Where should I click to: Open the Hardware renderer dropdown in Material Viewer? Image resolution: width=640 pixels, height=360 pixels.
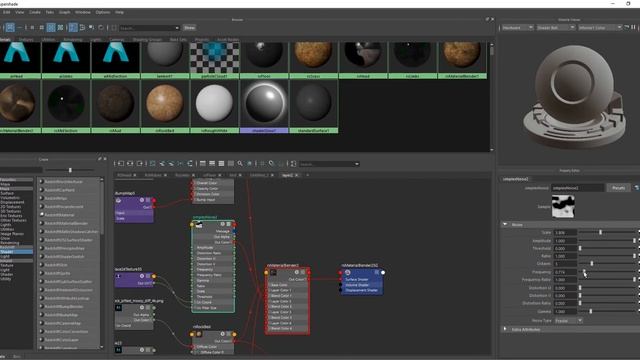pyautogui.click(x=517, y=27)
